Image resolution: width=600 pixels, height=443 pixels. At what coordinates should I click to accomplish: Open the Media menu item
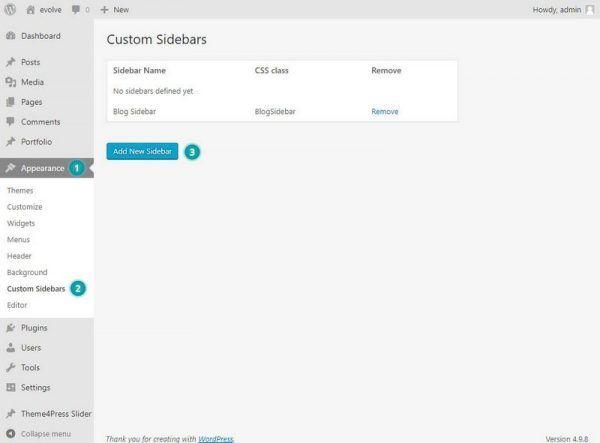click(x=32, y=82)
